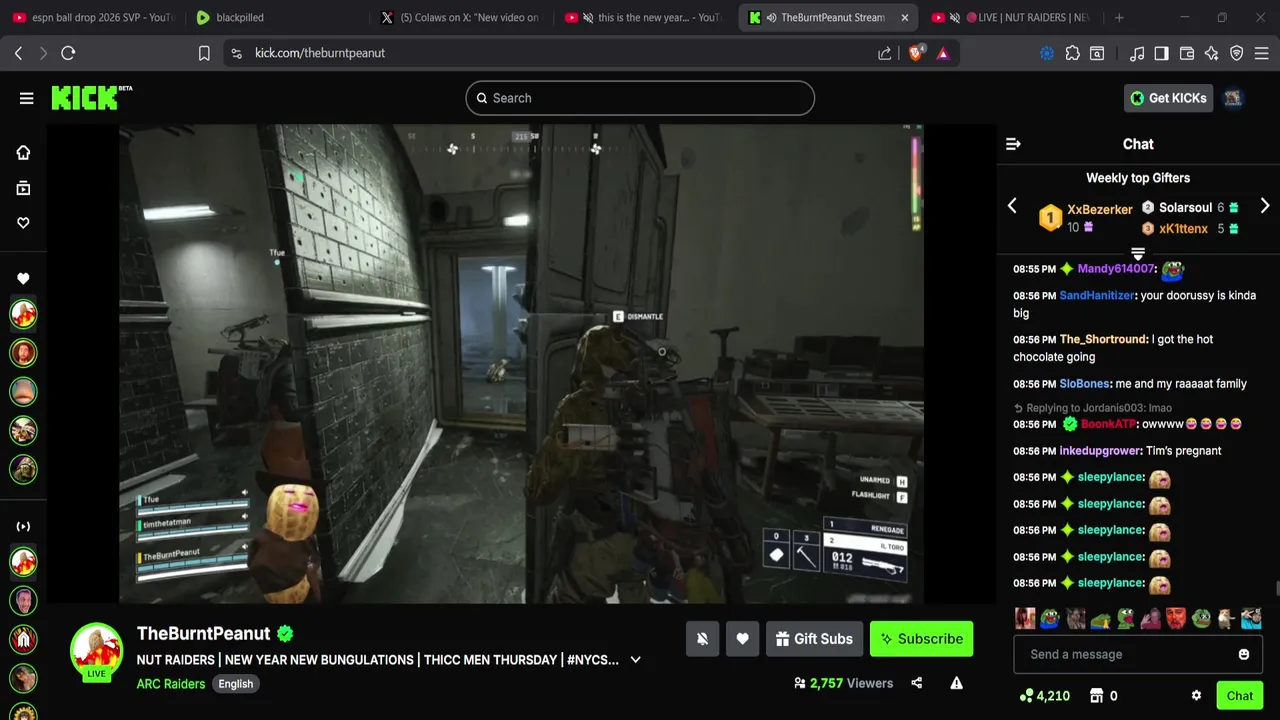The height and width of the screenshot is (720, 1280).
Task: Open Brave playlist music note icon
Action: 1137,53
